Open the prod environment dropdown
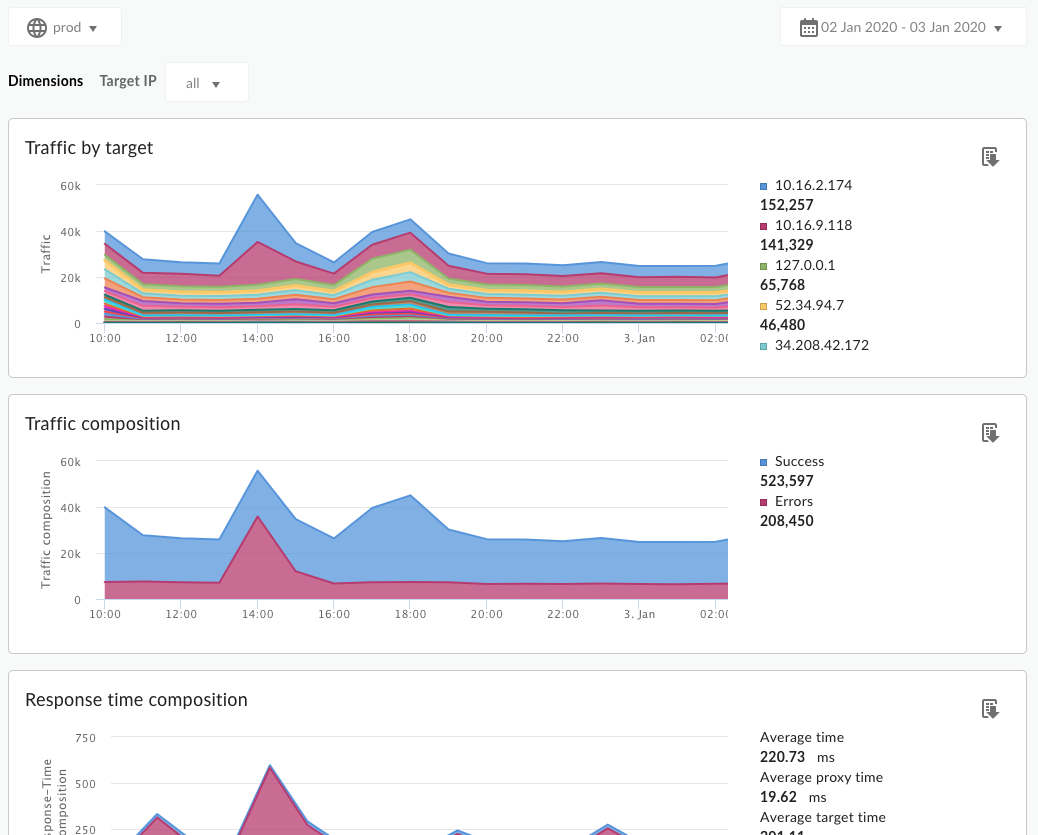Viewport: 1038px width, 835px height. 66,27
